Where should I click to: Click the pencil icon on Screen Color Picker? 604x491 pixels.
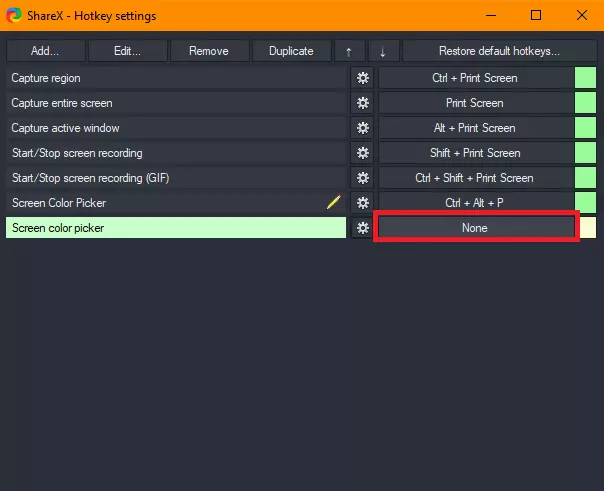click(334, 203)
